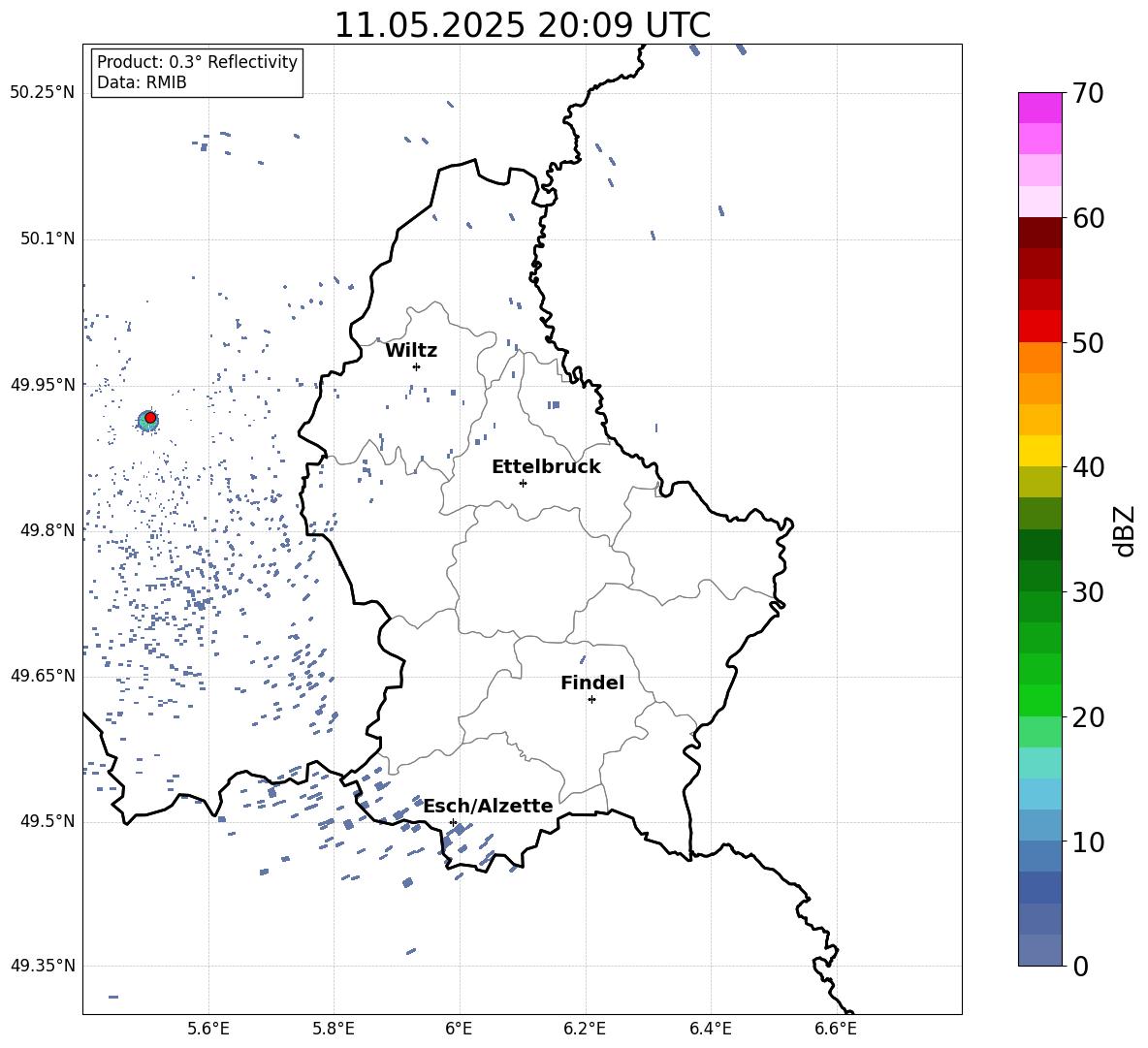Select the Findel city label
This screenshot has width=1148, height=1048.
592,683
